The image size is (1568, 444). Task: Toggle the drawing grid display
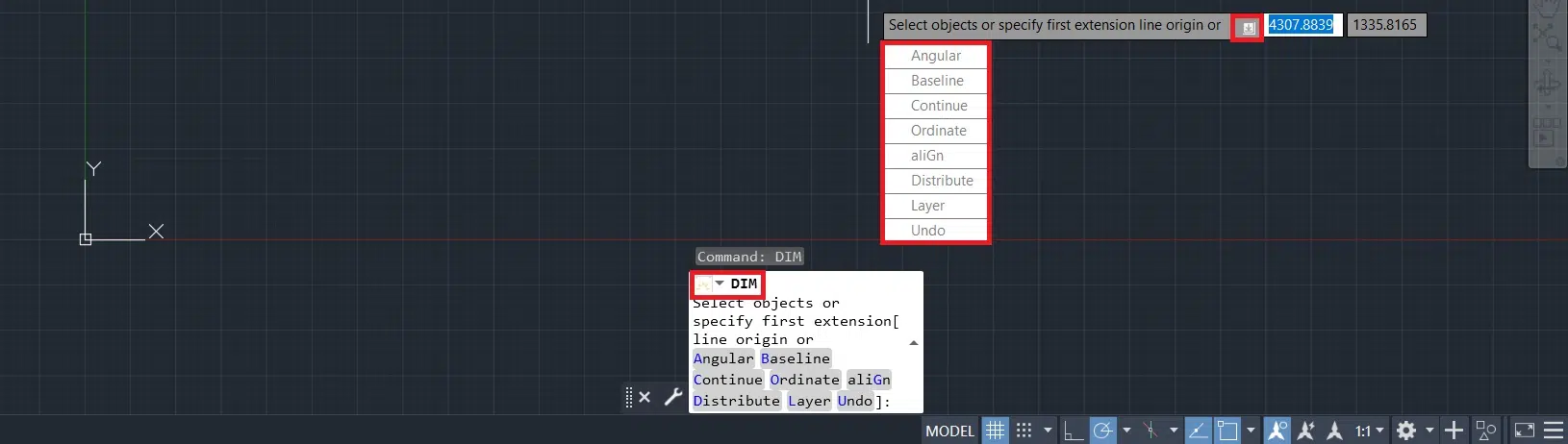pos(996,431)
